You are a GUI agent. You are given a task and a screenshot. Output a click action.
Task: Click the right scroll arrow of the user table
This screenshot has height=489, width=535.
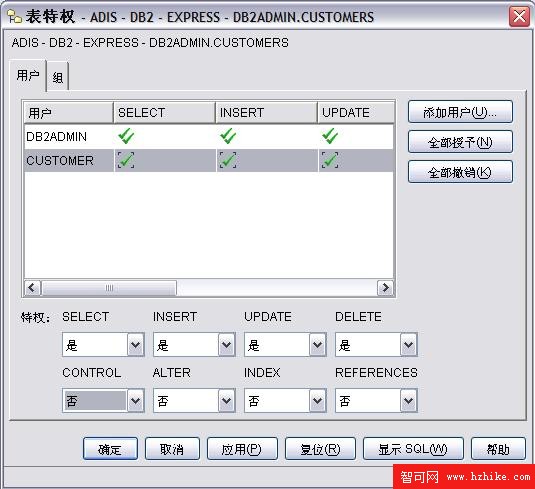[385, 288]
